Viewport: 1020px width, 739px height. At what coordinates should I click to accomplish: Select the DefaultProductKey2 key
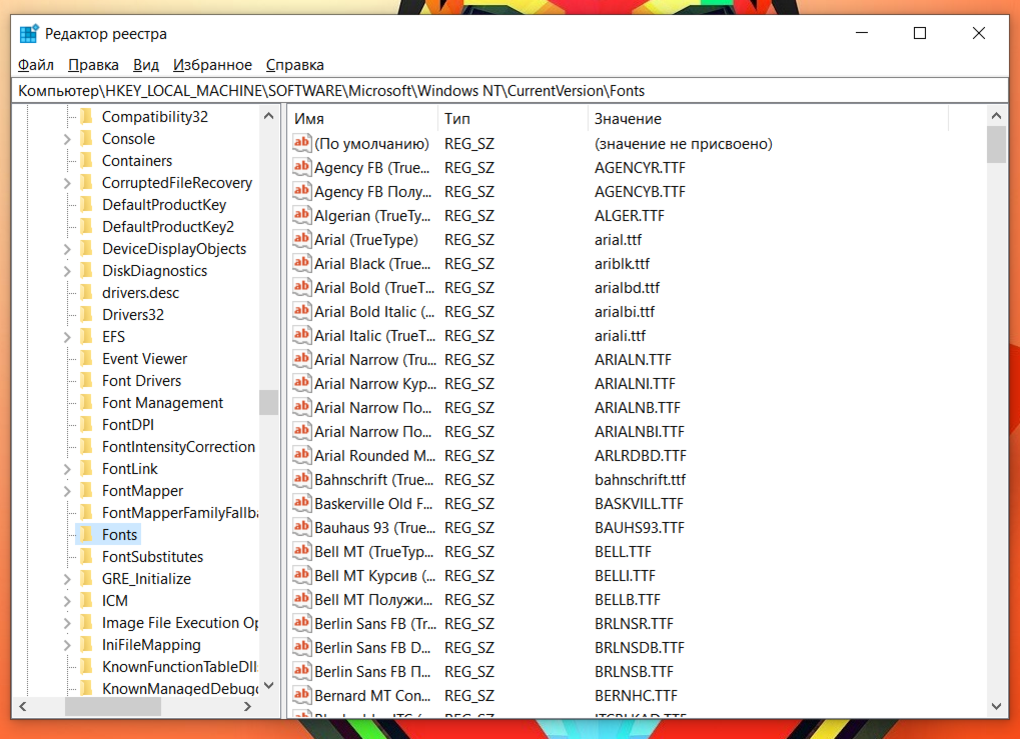(168, 226)
